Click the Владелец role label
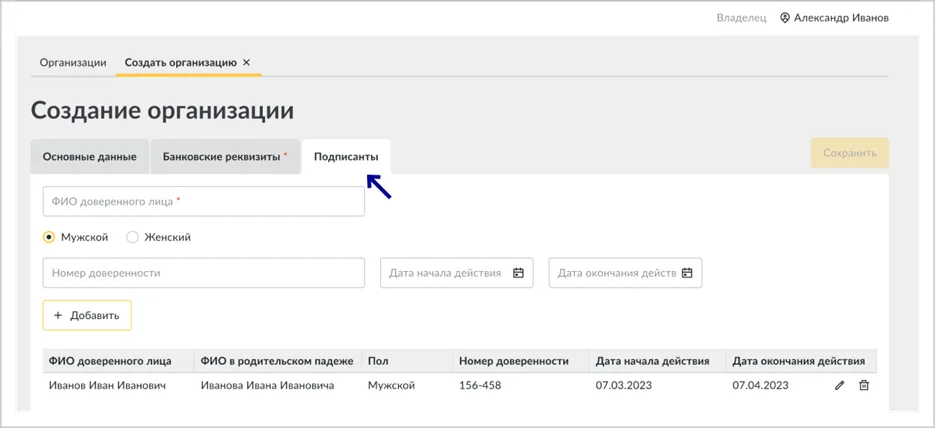 coord(741,18)
